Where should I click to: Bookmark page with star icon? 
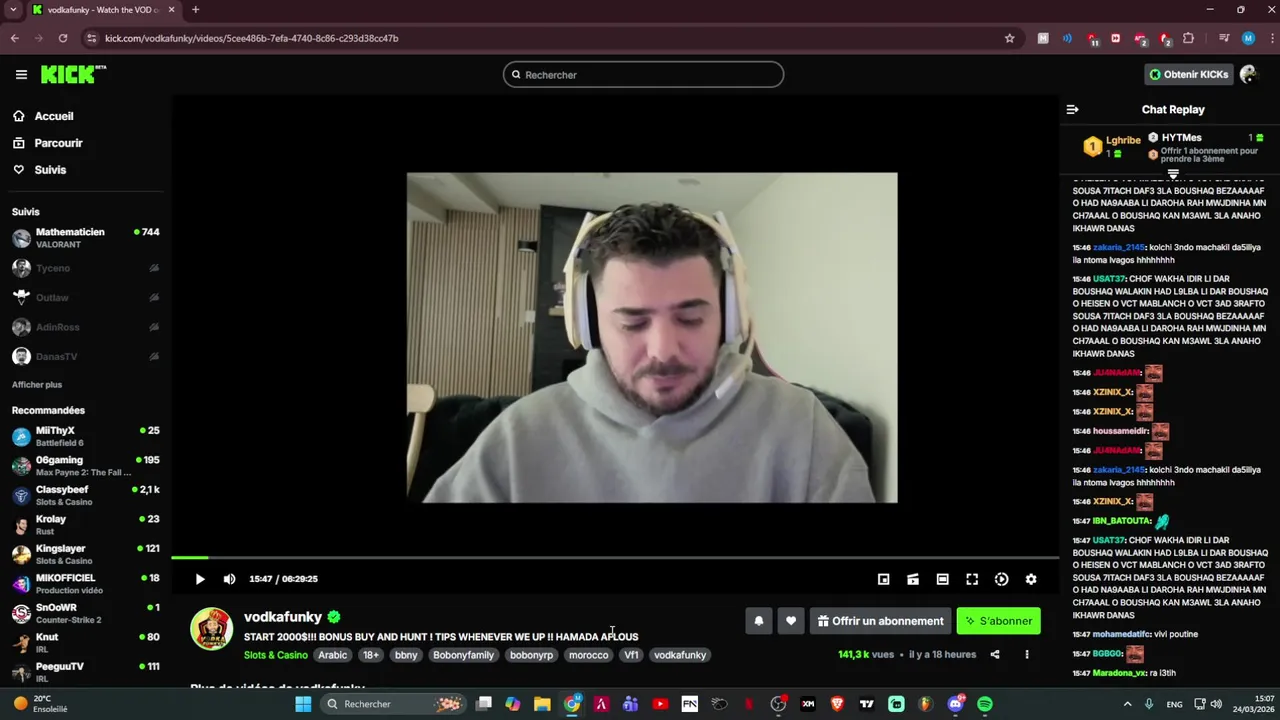1010,38
